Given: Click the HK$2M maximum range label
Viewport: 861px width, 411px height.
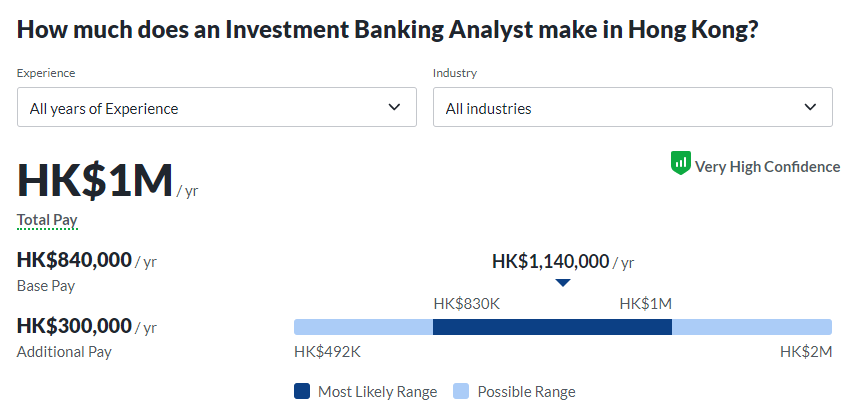Looking at the screenshot, I should point(805,352).
